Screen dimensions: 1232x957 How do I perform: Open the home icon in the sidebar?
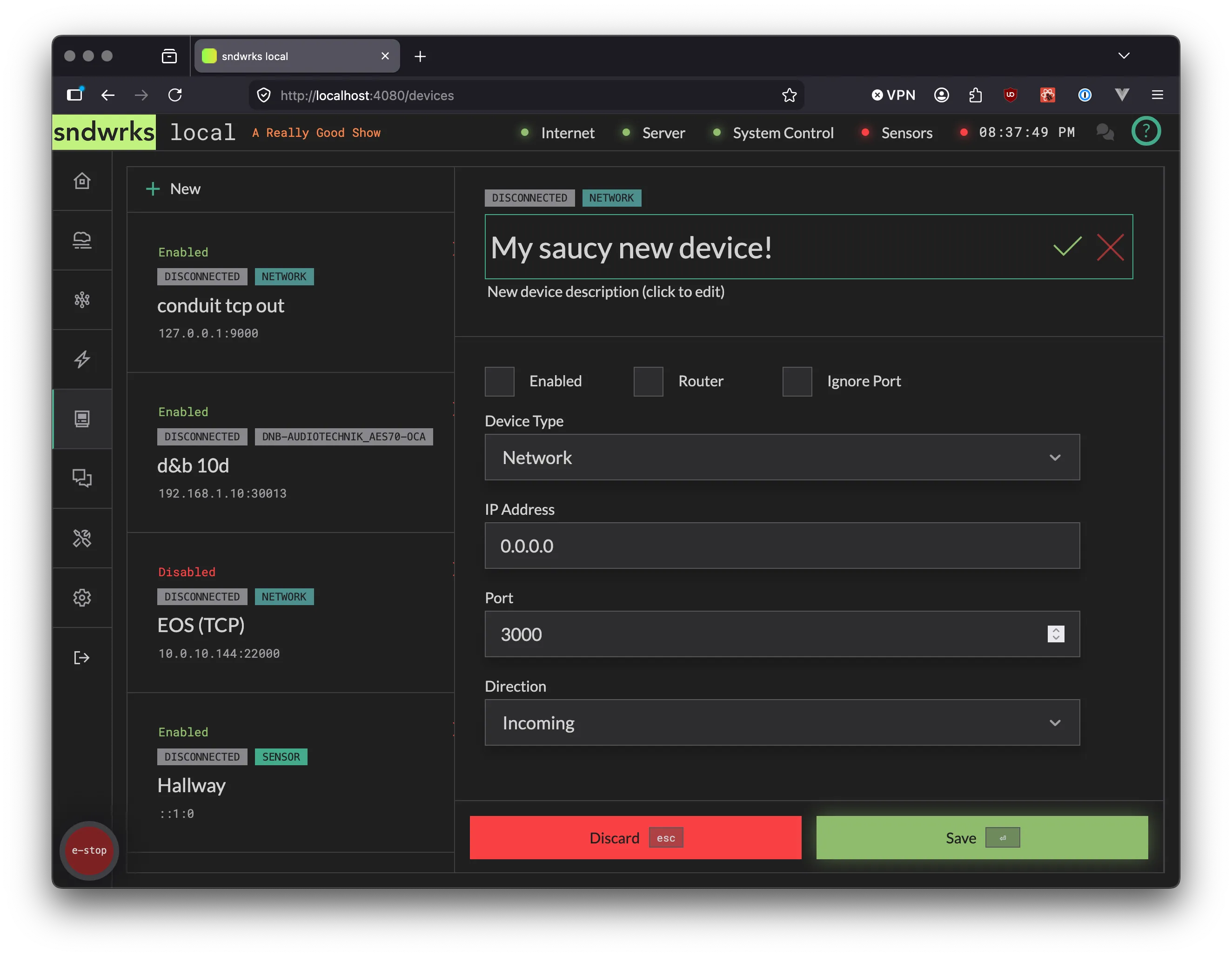pos(82,181)
